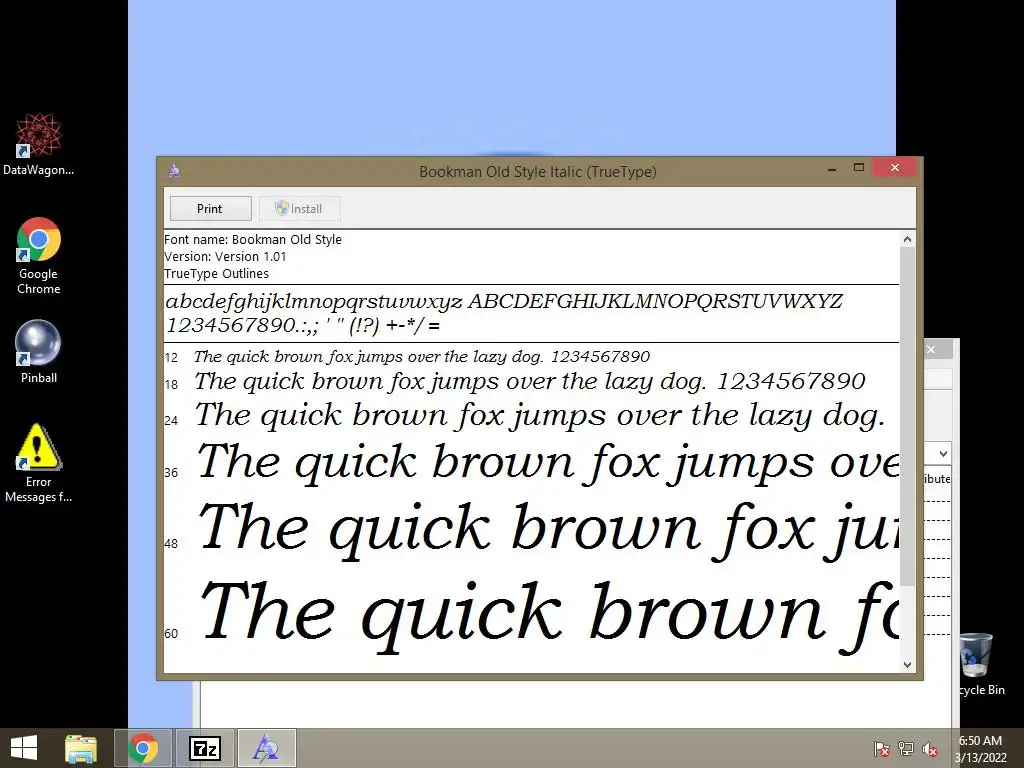Click the 'Version: Version 1.01' text
Image resolution: width=1024 pixels, height=768 pixels.
[x=225, y=257]
